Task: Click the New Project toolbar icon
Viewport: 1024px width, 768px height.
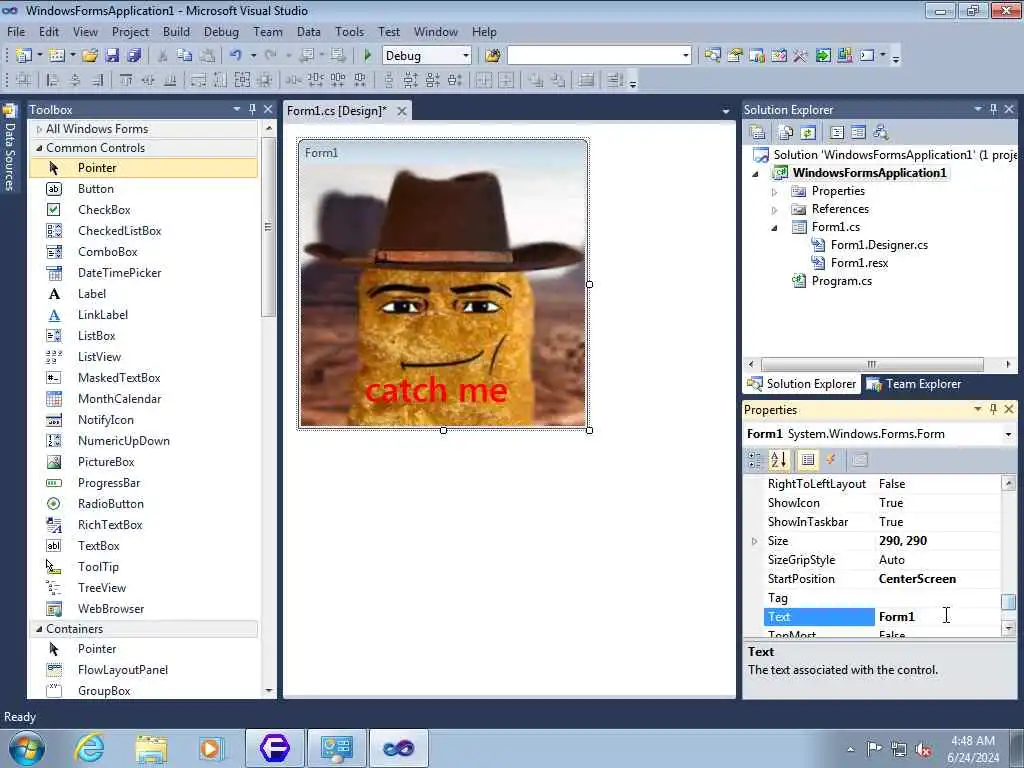Action: tap(24, 56)
